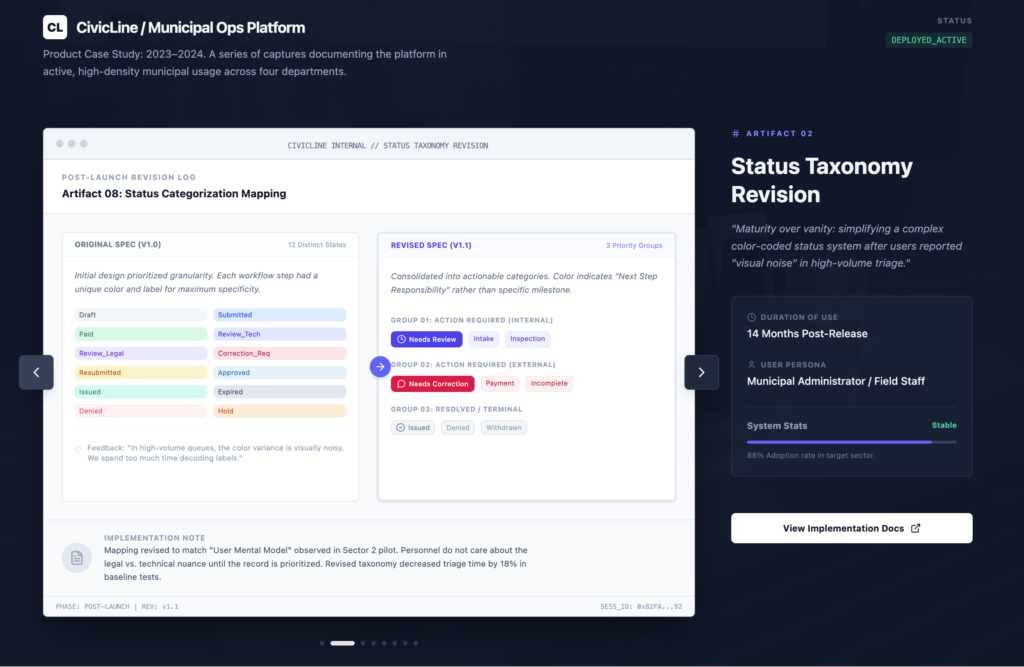Click the purple Review_Legal status swatch
Image resolution: width=1024 pixels, height=667 pixels.
[x=140, y=353]
